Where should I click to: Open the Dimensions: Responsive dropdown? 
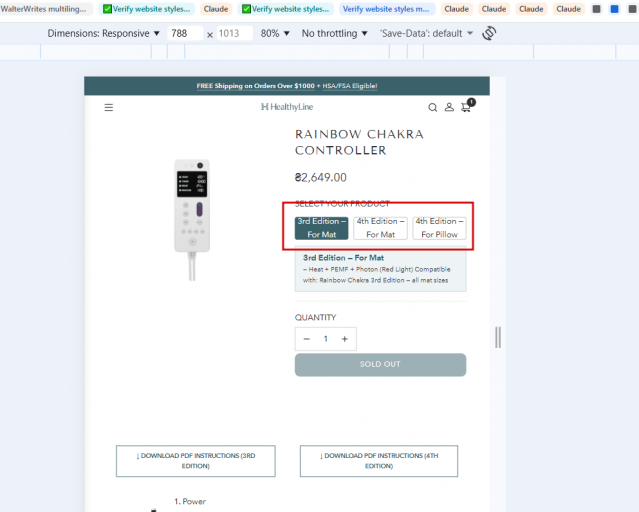[104, 33]
